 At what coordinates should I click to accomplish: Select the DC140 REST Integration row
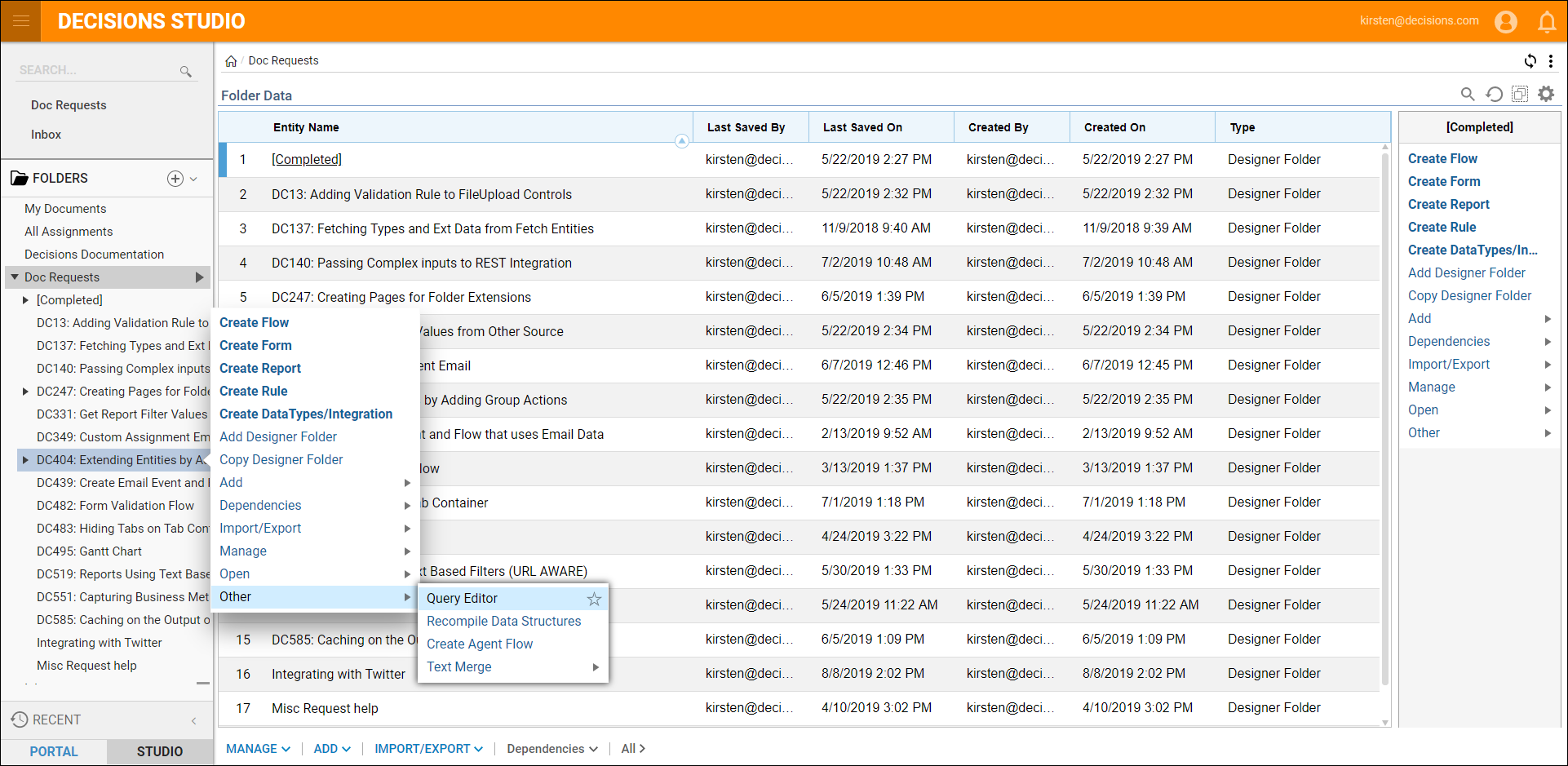coord(800,263)
